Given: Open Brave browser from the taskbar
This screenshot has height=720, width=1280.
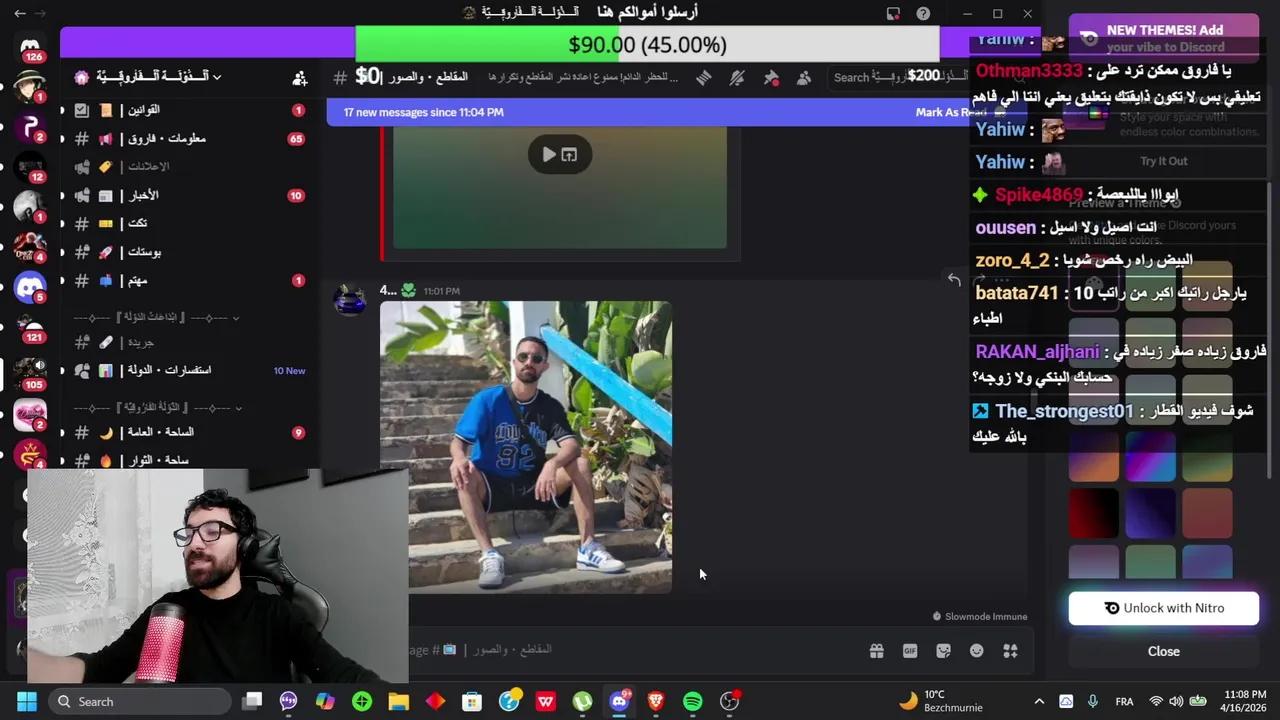Looking at the screenshot, I should tap(656, 702).
